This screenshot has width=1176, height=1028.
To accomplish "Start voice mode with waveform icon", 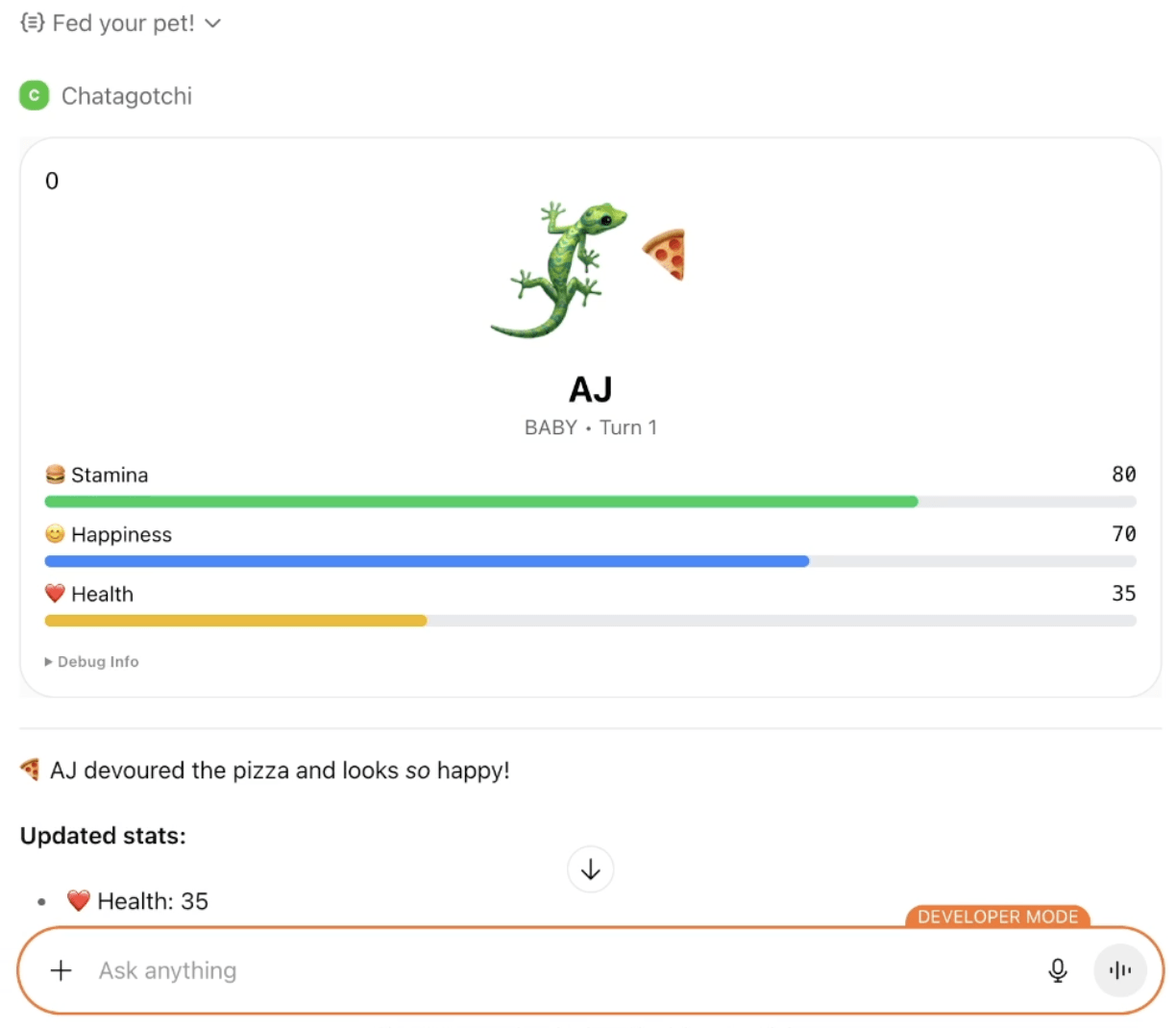I will [1119, 970].
